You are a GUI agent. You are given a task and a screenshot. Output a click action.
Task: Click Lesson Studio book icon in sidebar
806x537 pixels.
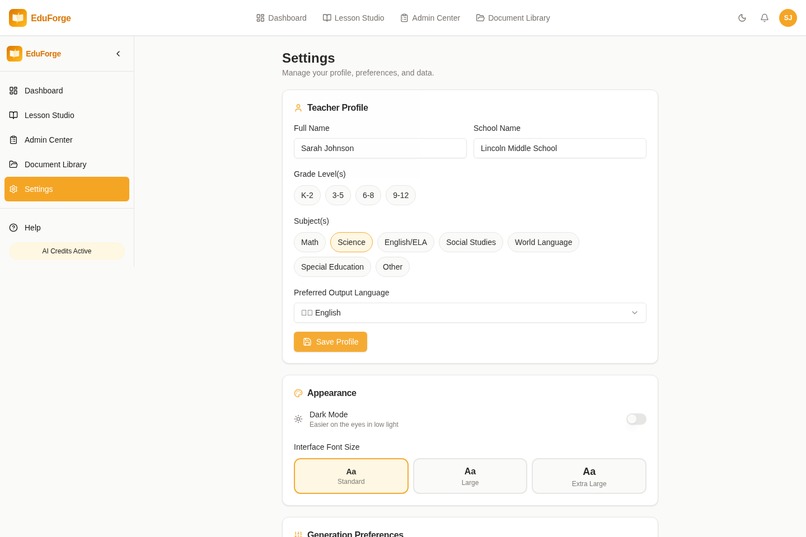click(x=13, y=115)
